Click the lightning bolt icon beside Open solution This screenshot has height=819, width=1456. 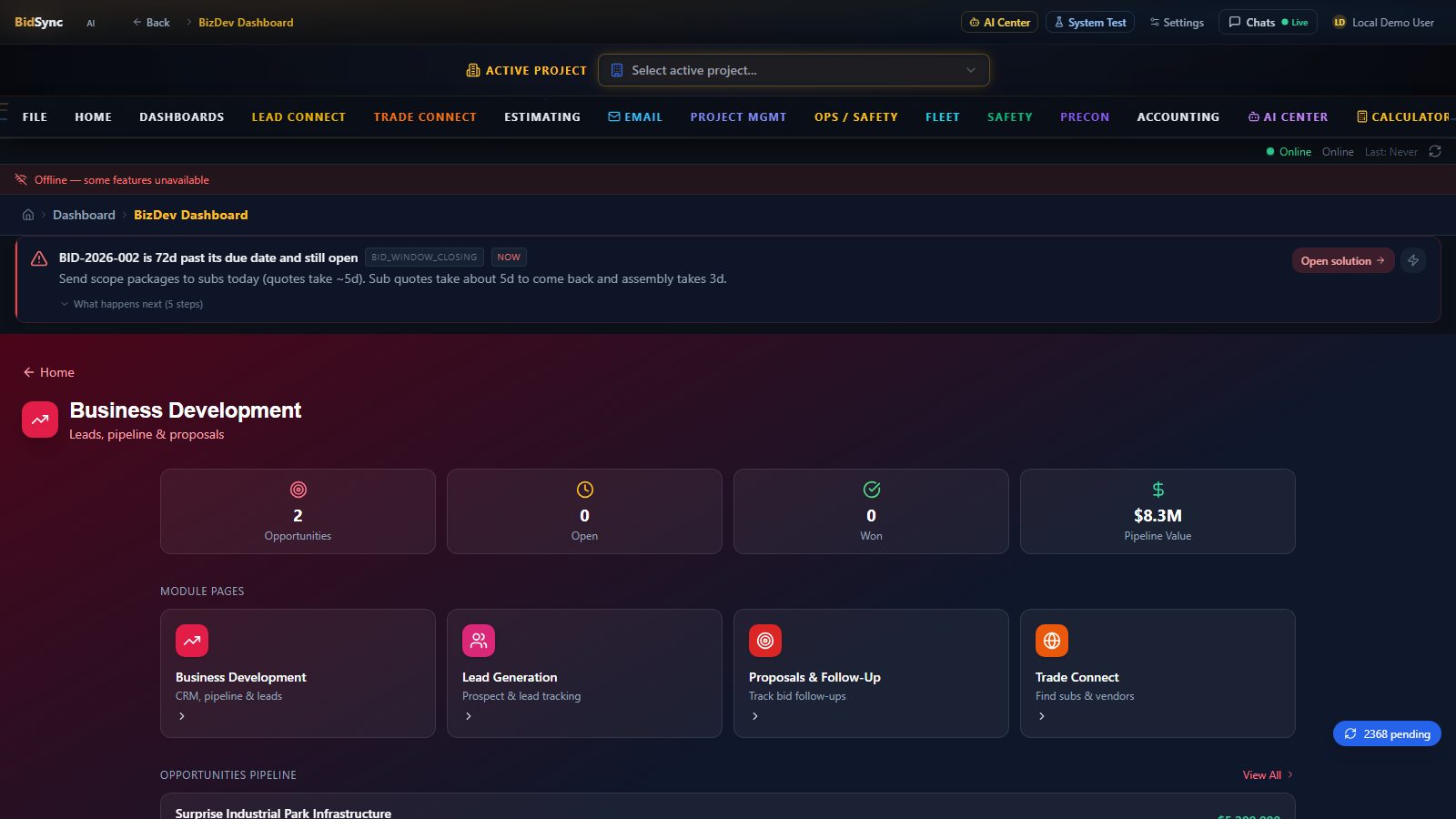pos(1413,260)
